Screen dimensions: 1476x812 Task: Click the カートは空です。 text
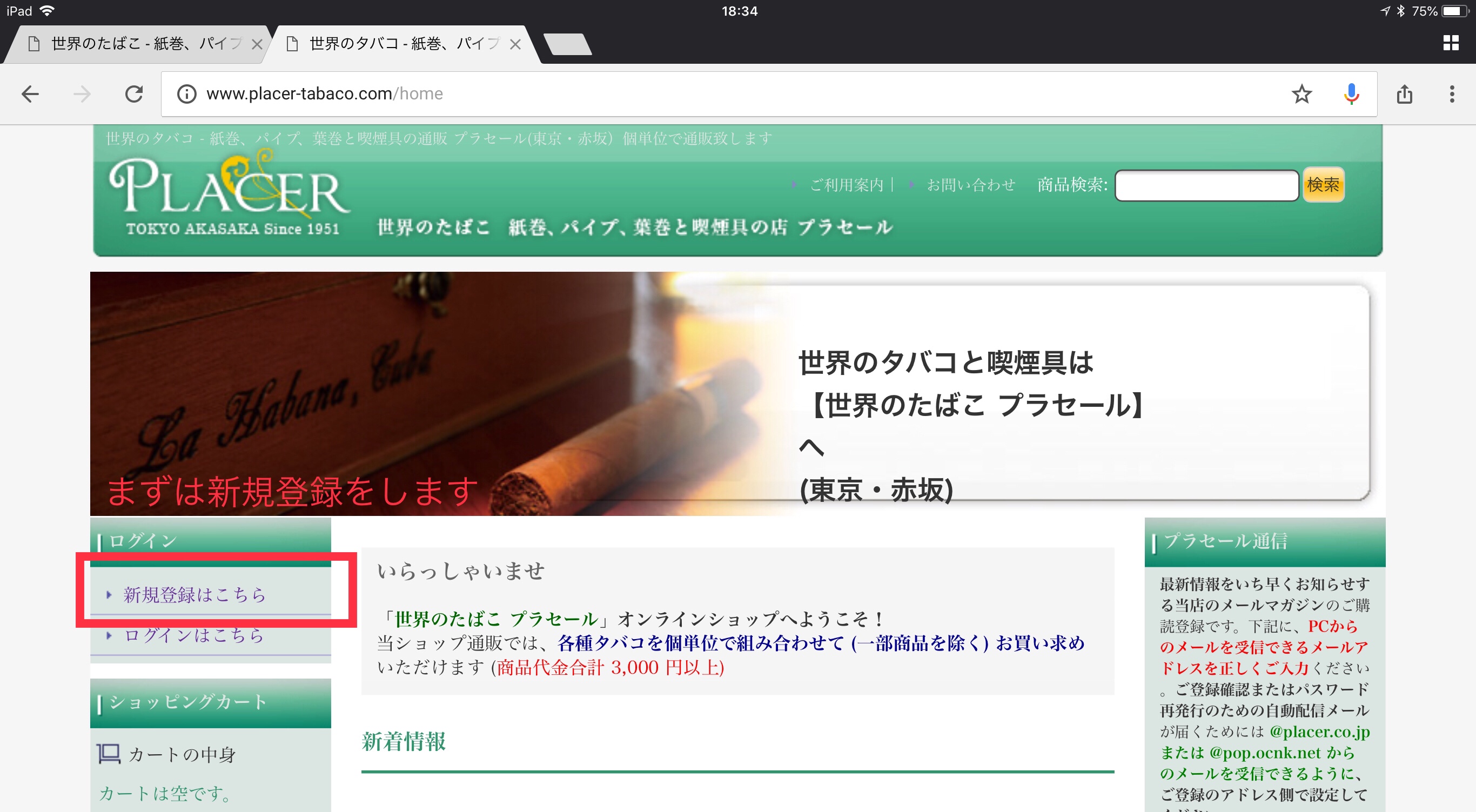click(x=165, y=793)
